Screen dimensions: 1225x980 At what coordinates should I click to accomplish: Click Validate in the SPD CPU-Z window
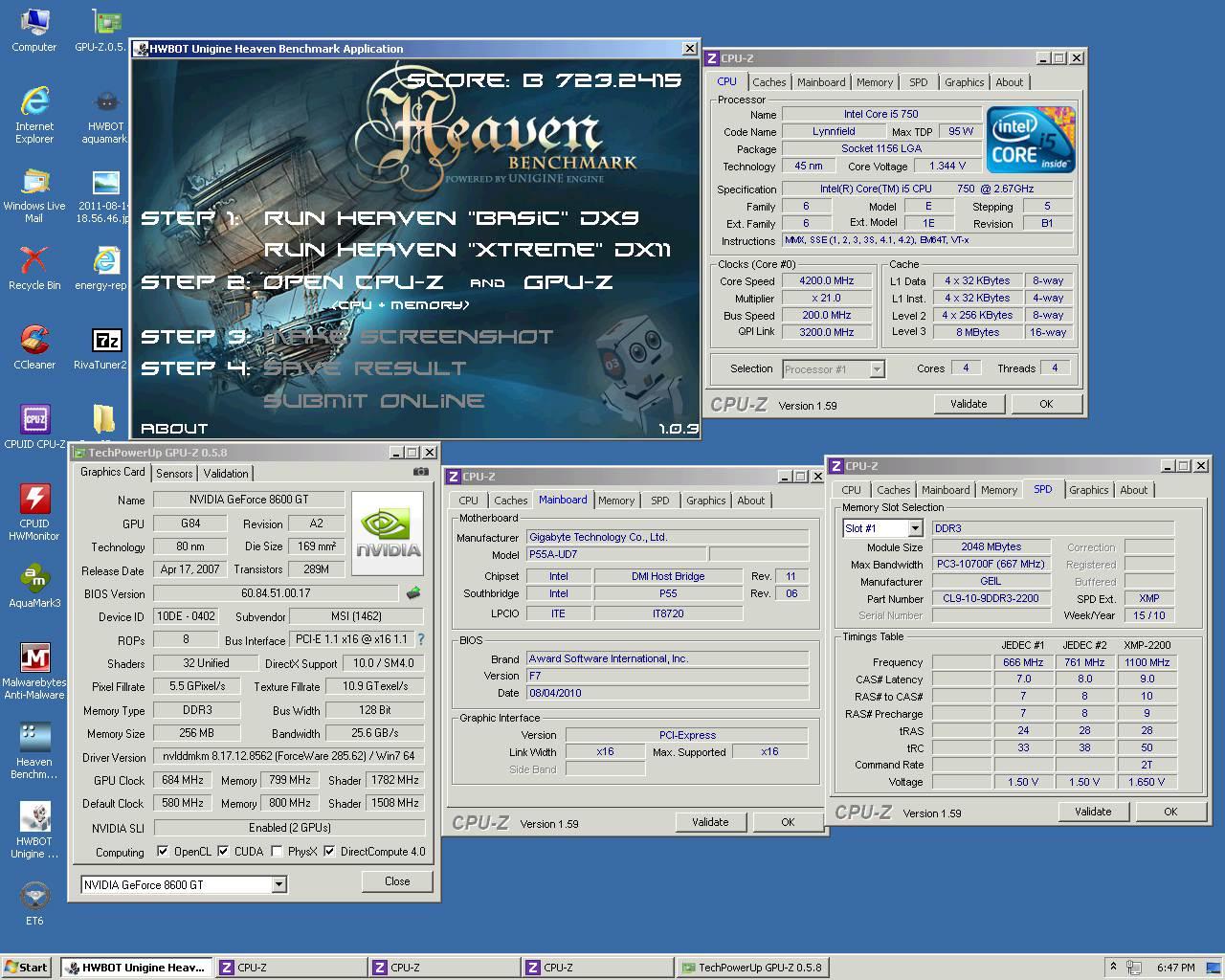point(1093,812)
